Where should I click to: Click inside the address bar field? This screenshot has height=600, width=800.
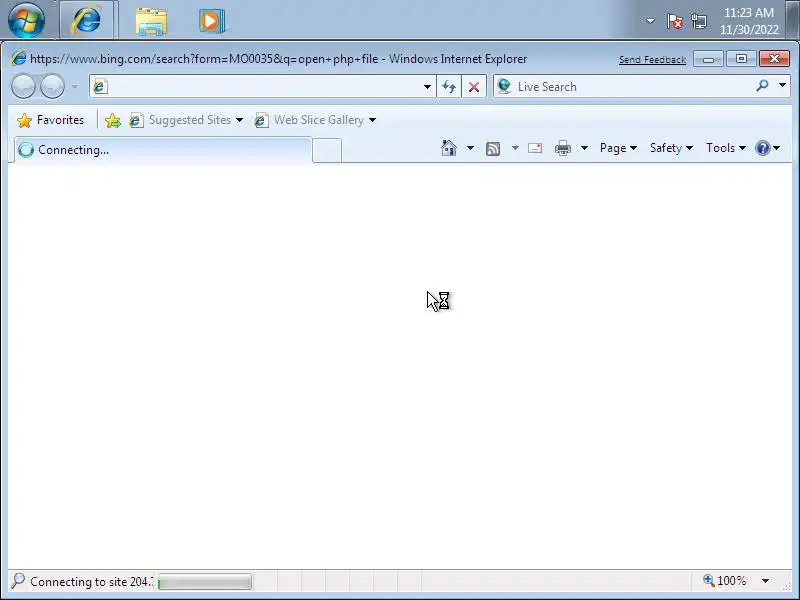(x=263, y=86)
